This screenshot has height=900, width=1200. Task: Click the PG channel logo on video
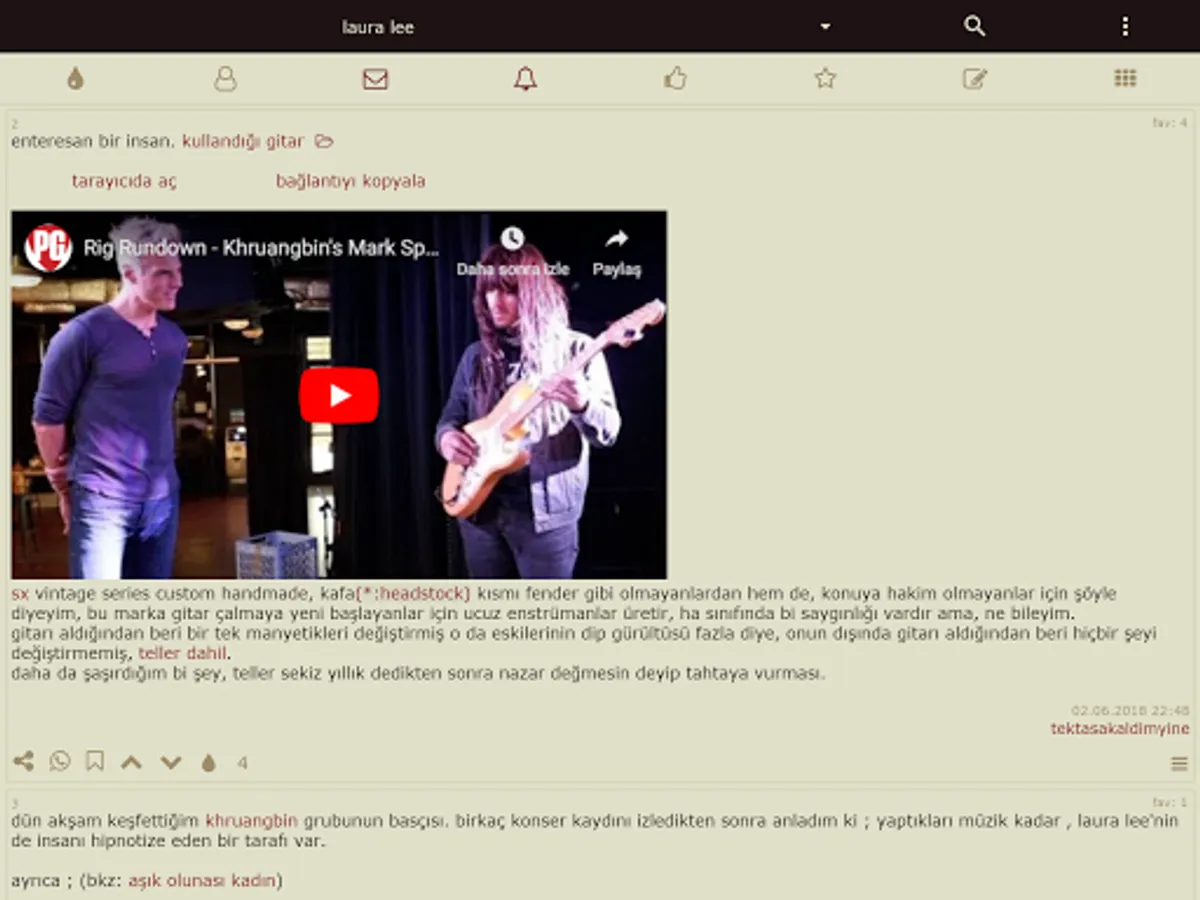pos(48,248)
